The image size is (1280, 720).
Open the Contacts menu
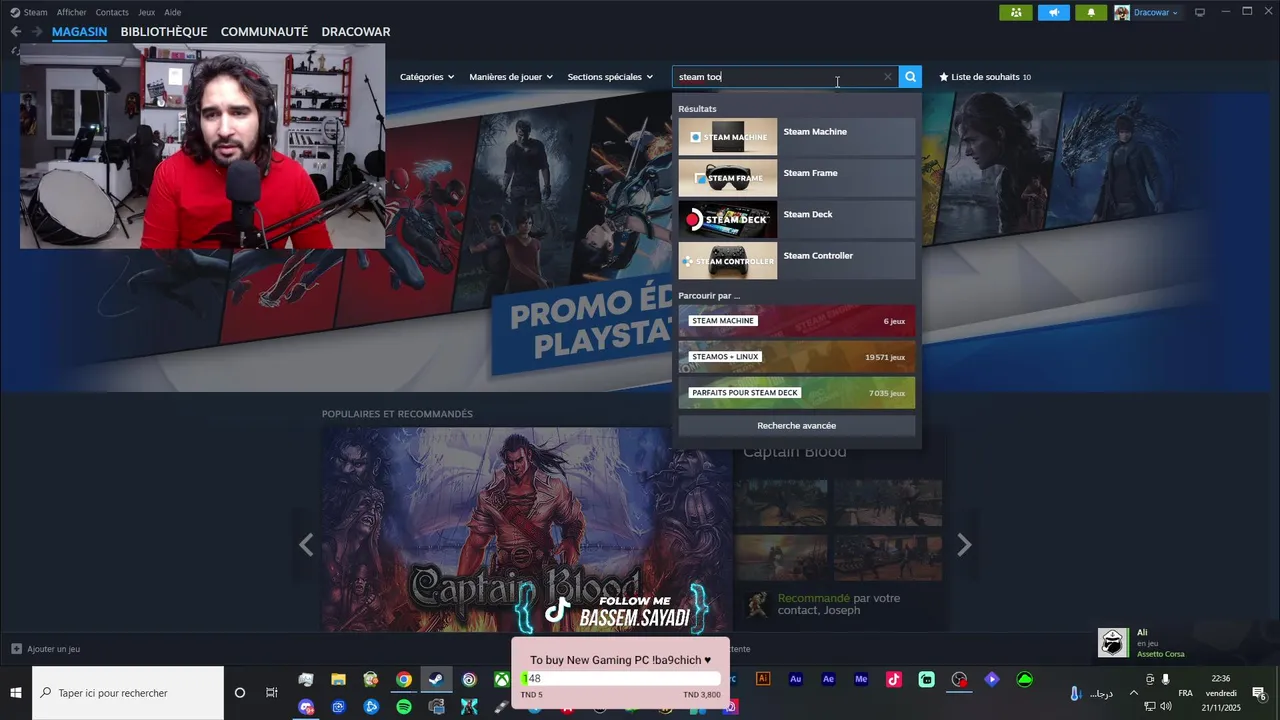tap(112, 12)
